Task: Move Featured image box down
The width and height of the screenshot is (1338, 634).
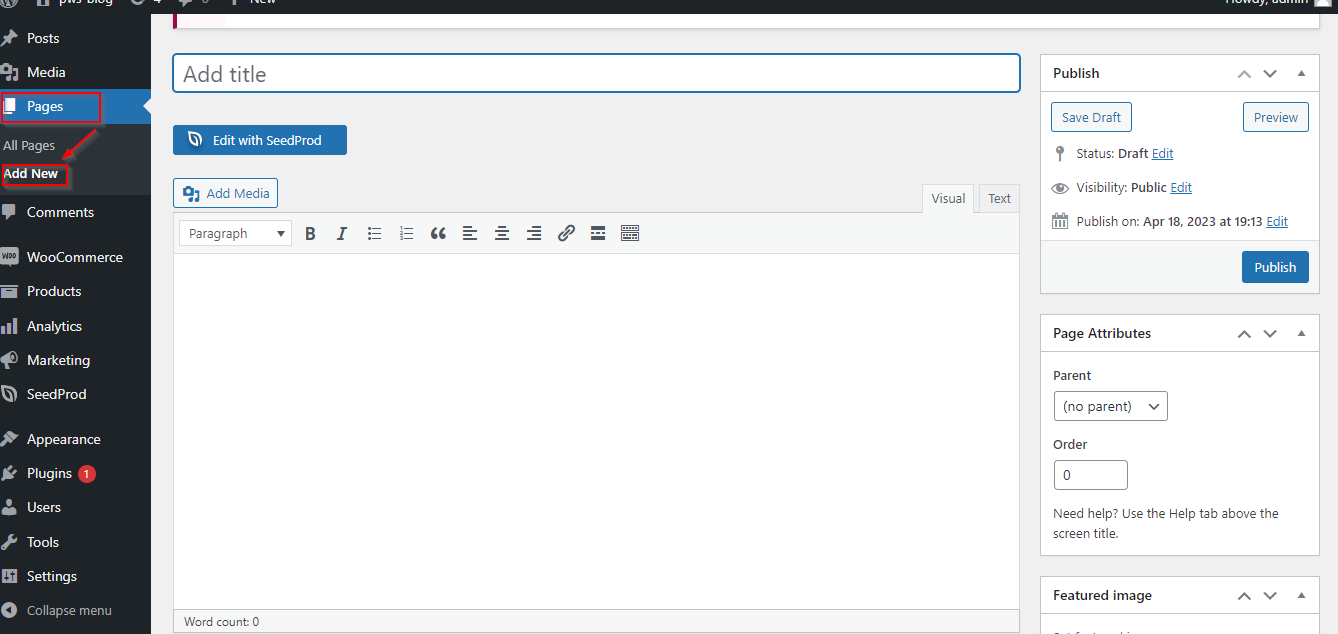Action: tap(1270, 596)
